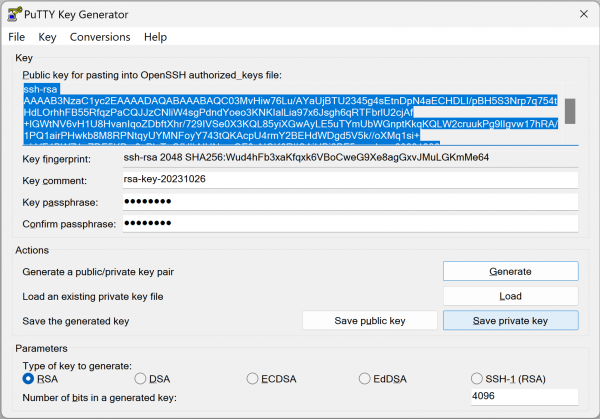600x419 pixels.
Task: Click 'Load an existing private key file' text
Action: click(93, 297)
